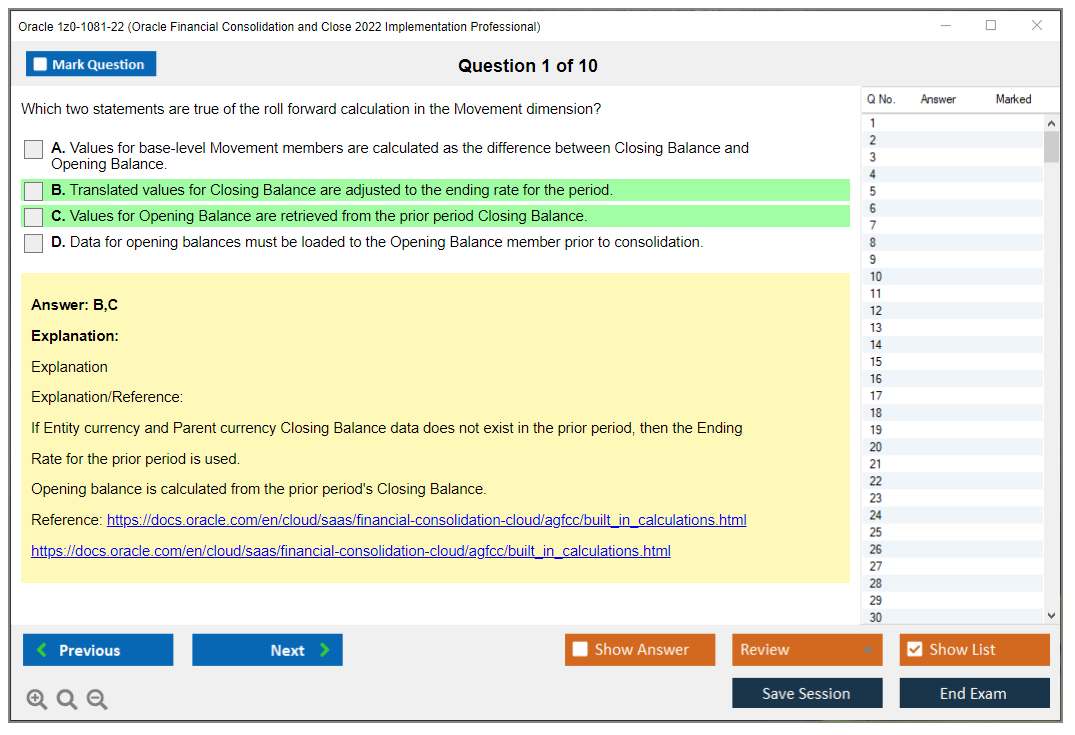This screenshot has height=735, width=1075.
Task: Select answer option A checkbox
Action: click(34, 150)
